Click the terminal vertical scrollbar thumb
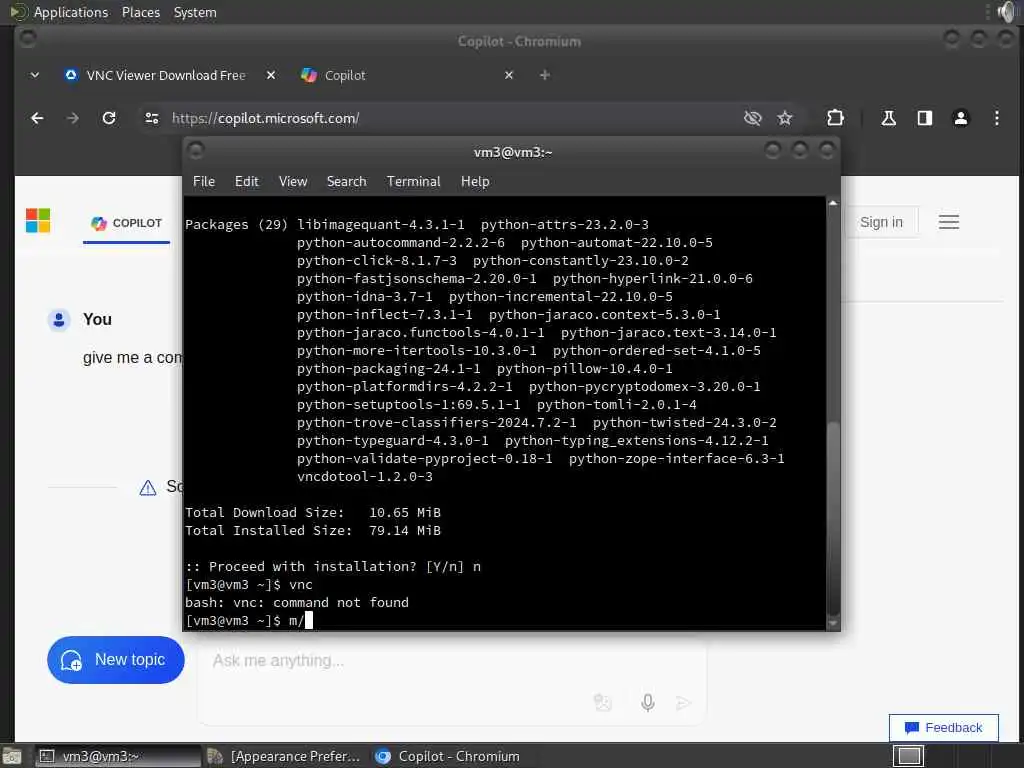Screen dimensions: 1024x768 click(x=833, y=517)
